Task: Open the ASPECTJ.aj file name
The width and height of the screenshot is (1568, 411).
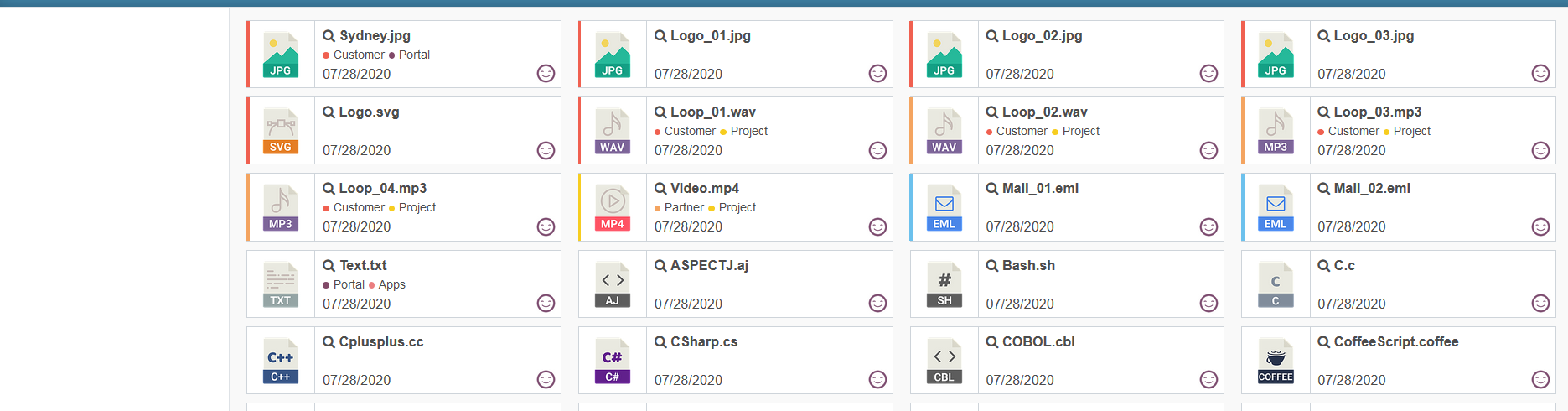Action: [709, 265]
